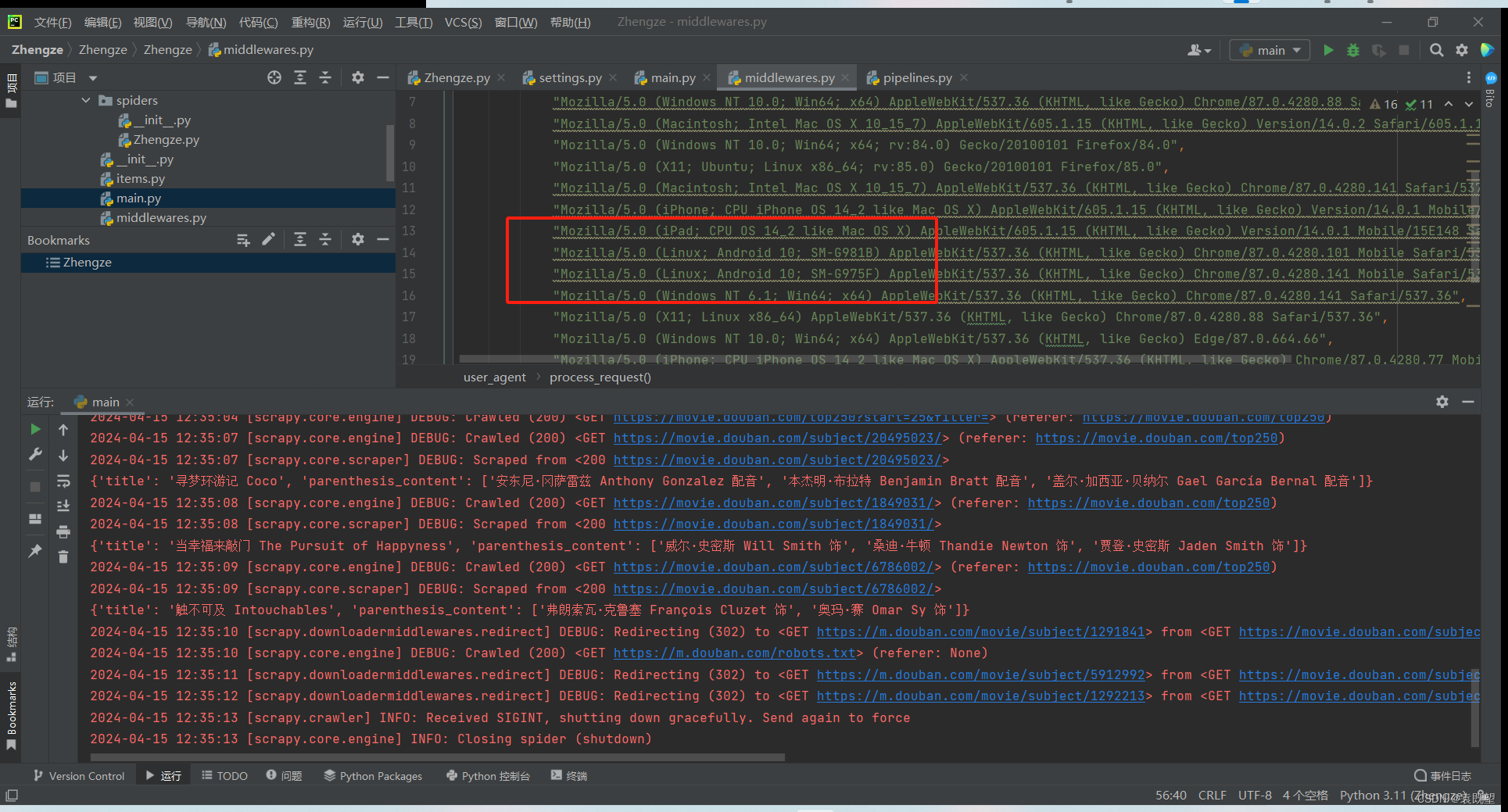Run the main configuration with the green play button
Viewport: 1508px width, 812px height.
tap(1328, 50)
